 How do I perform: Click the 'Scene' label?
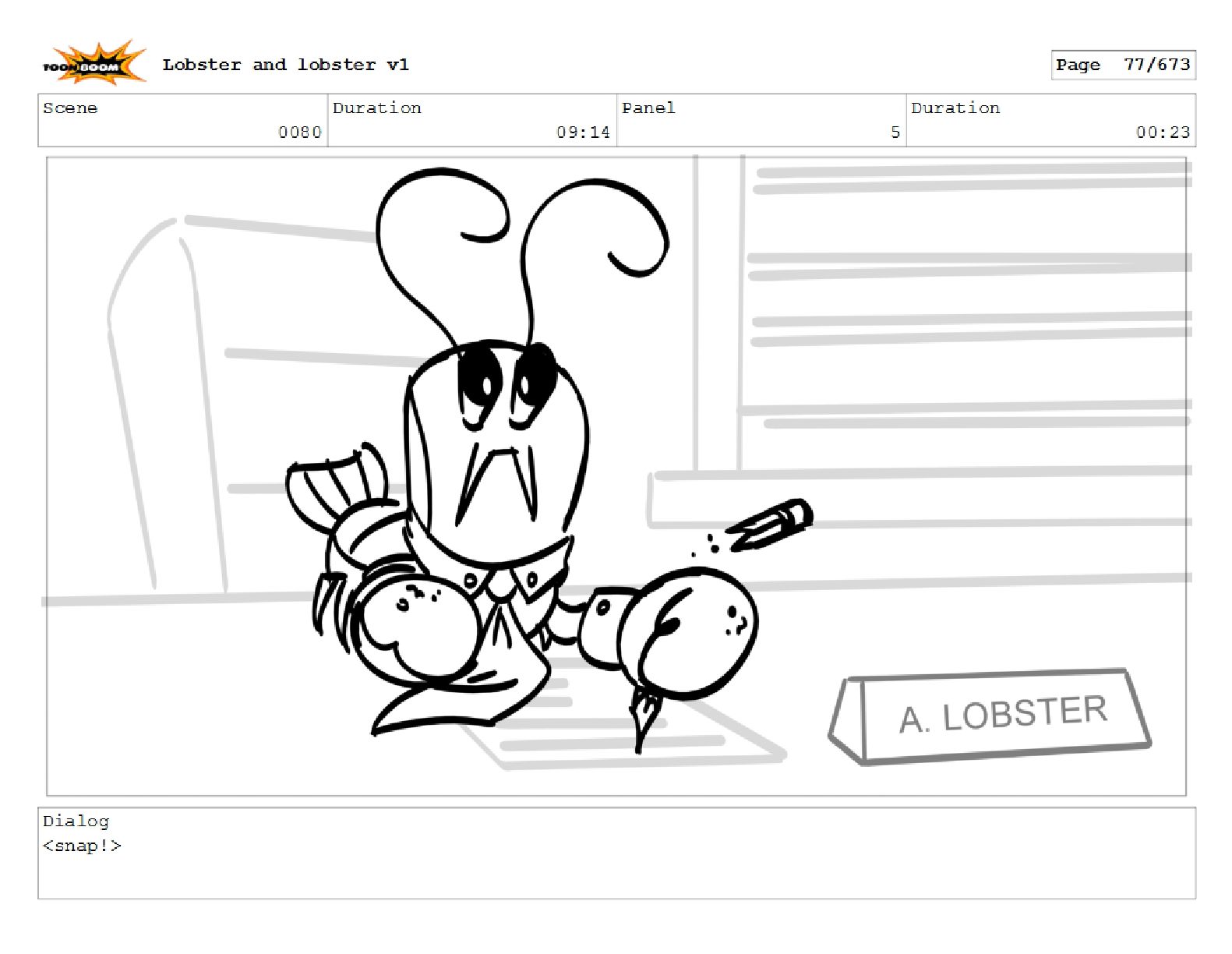[x=70, y=108]
